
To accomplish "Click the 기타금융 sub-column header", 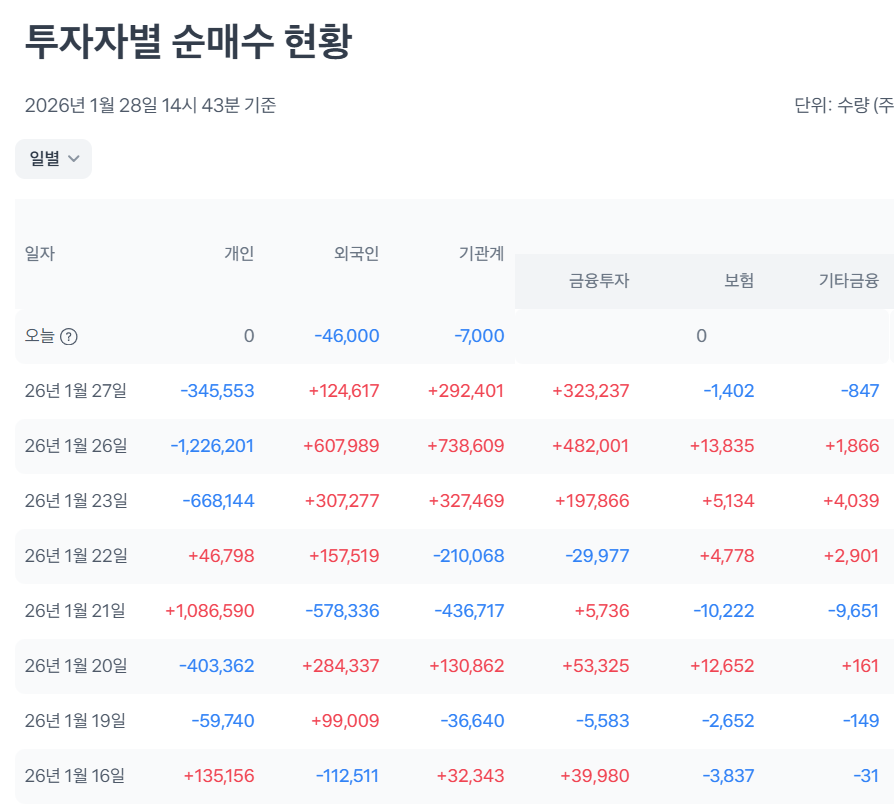I will coord(849,281).
